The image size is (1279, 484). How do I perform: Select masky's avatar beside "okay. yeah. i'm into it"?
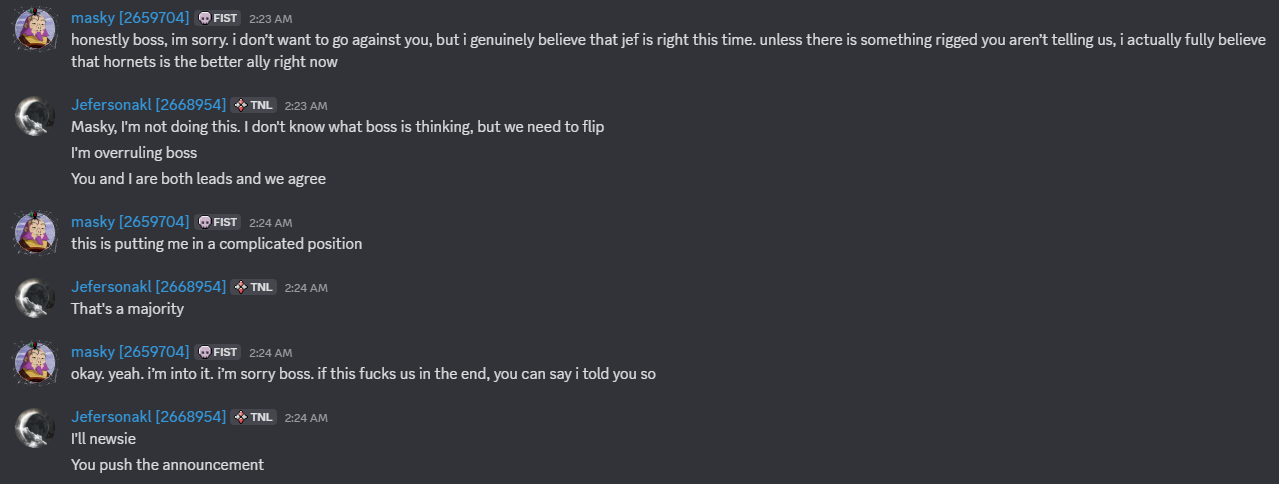35,363
